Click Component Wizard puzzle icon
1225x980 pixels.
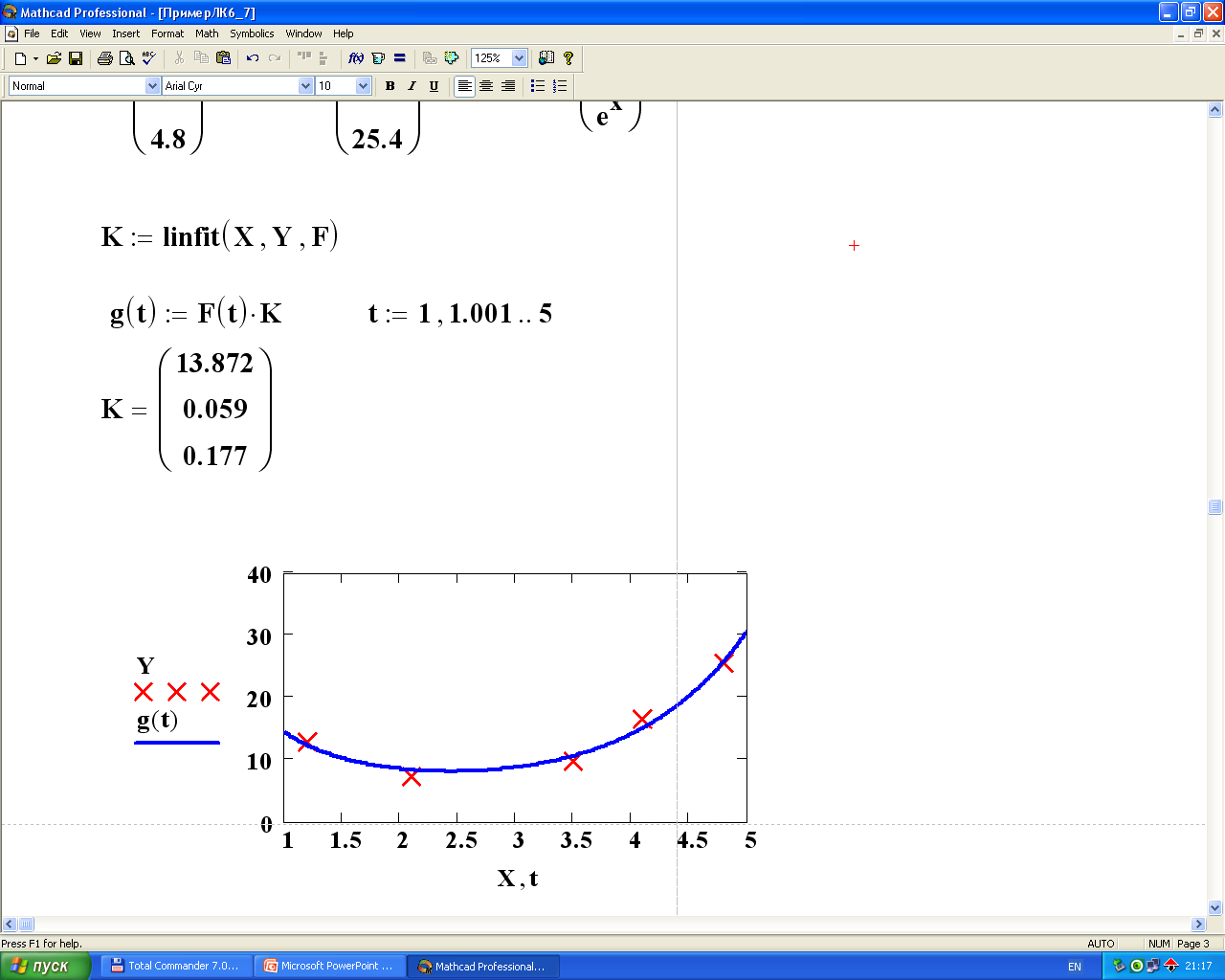pos(452,58)
